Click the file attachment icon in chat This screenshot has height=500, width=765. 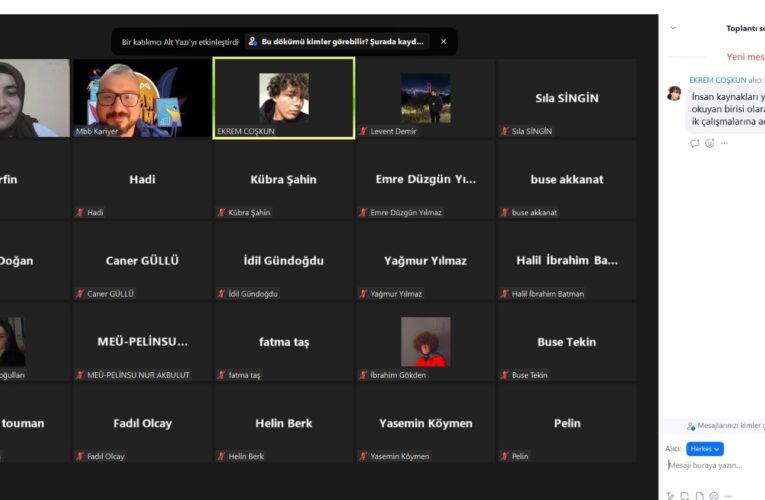[x=699, y=495]
